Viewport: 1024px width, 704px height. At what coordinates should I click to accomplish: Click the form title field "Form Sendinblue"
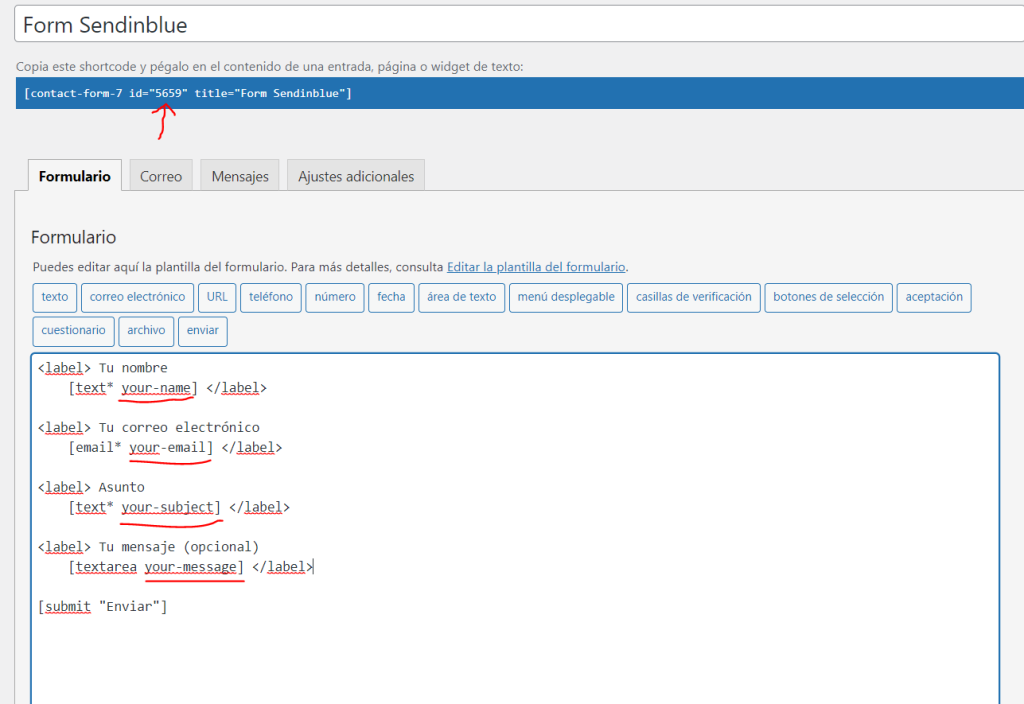519,25
